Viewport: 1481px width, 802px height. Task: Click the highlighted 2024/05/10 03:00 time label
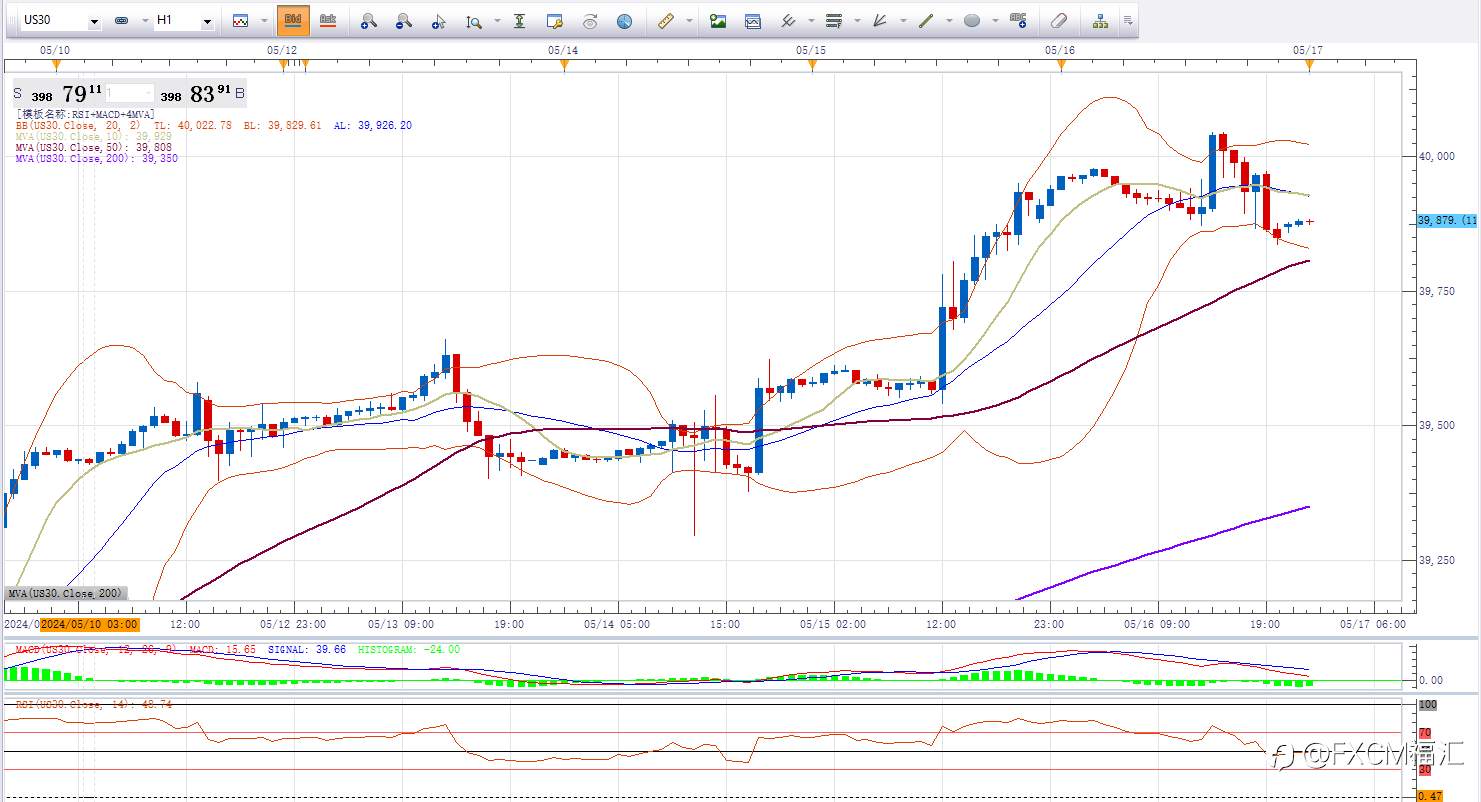coord(90,624)
